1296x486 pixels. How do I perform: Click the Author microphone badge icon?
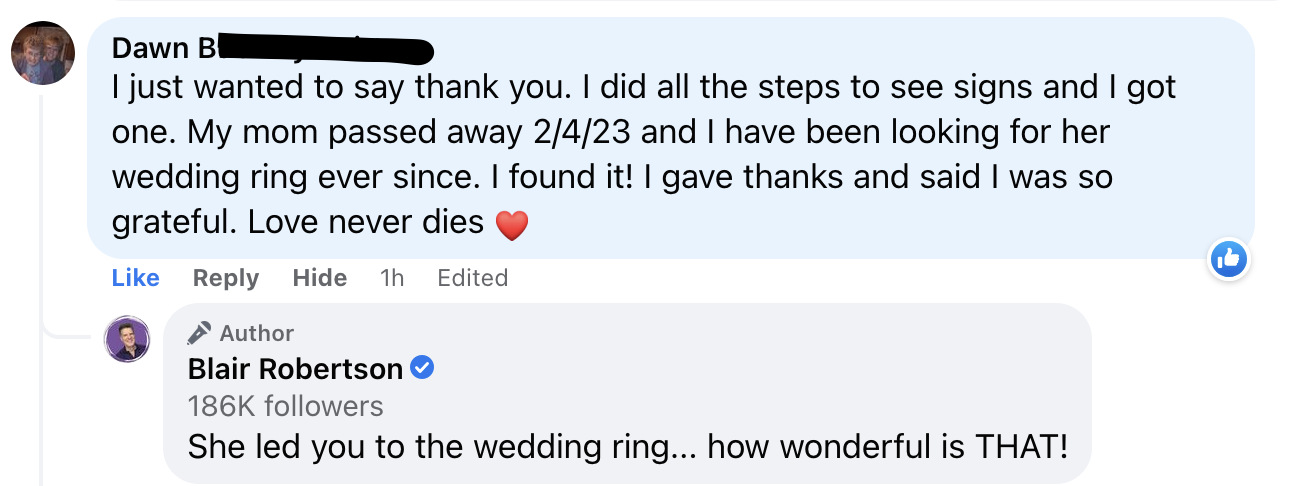pyautogui.click(x=200, y=332)
